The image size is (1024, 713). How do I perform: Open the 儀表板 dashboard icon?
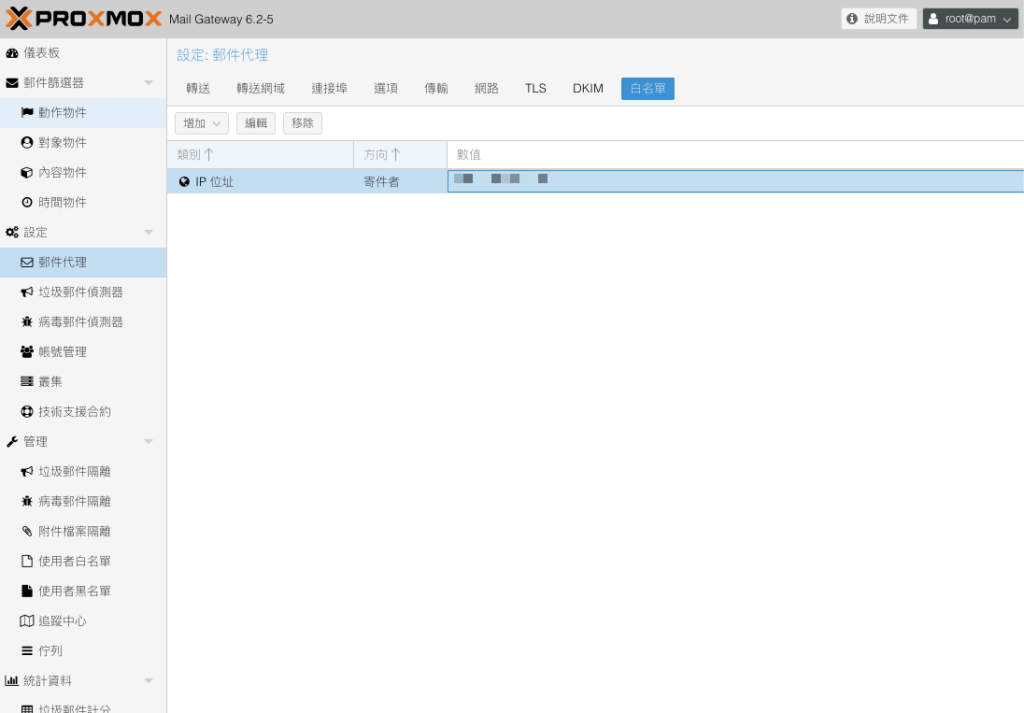(12, 53)
